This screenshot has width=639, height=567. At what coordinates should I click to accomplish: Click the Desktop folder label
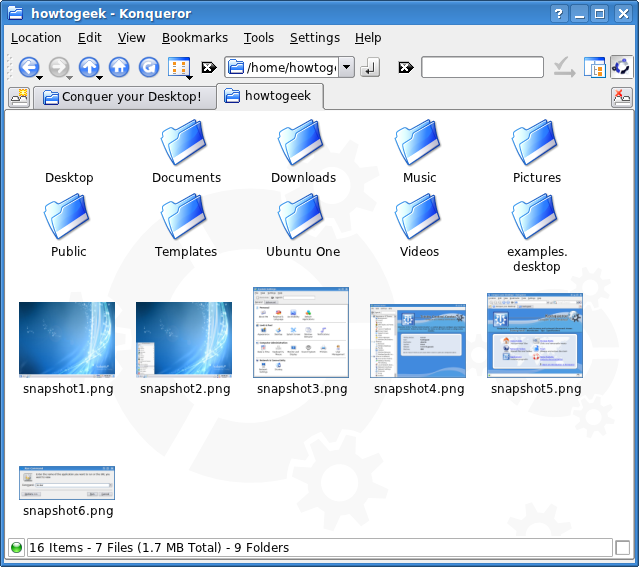[69, 178]
